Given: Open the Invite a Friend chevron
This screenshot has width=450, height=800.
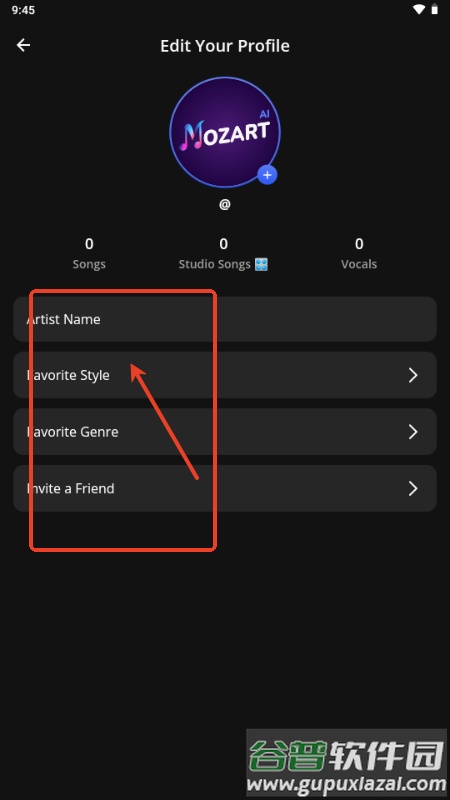Looking at the screenshot, I should coord(413,489).
